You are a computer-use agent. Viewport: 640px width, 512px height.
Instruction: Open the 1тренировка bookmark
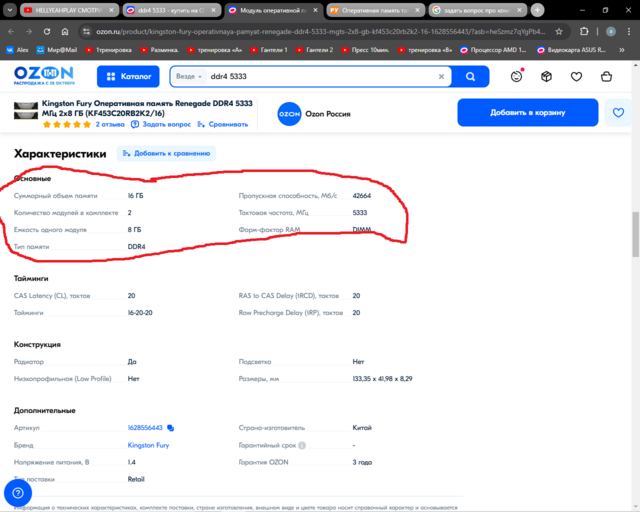coord(109,50)
